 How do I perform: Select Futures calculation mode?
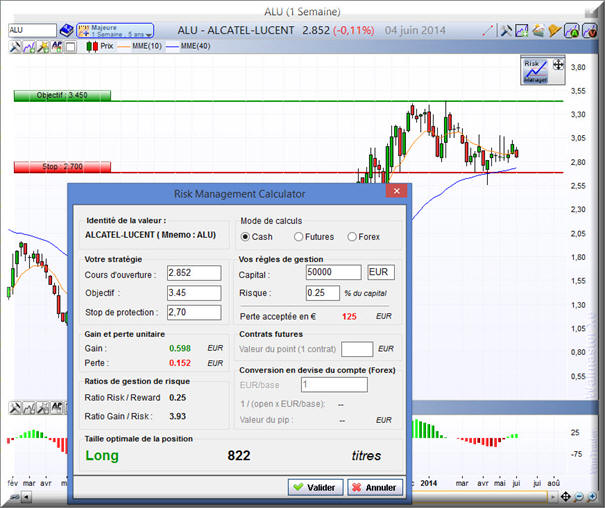coord(298,237)
